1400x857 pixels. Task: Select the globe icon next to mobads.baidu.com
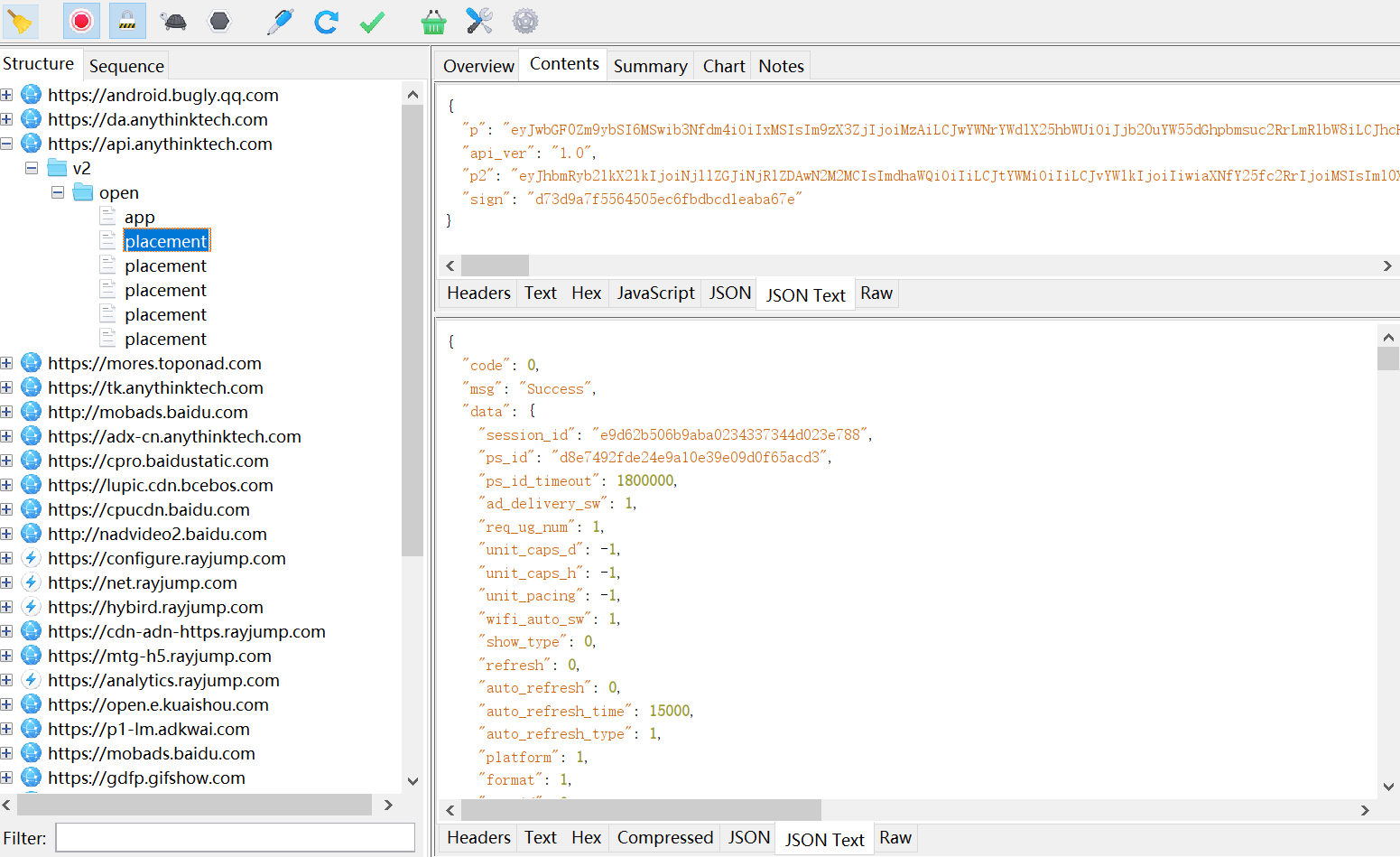click(31, 412)
